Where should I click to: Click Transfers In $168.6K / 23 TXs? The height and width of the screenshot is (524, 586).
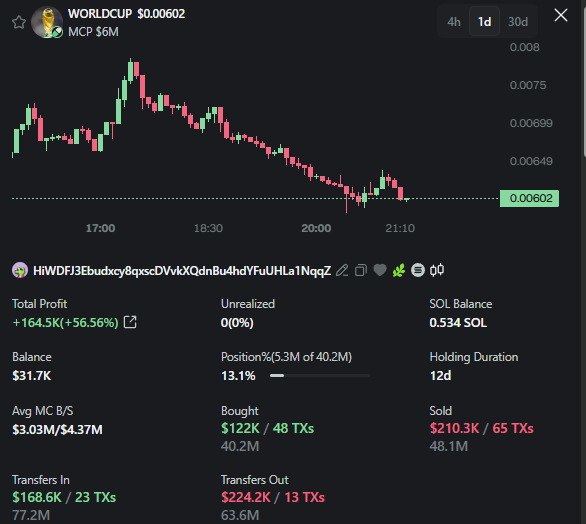click(64, 497)
